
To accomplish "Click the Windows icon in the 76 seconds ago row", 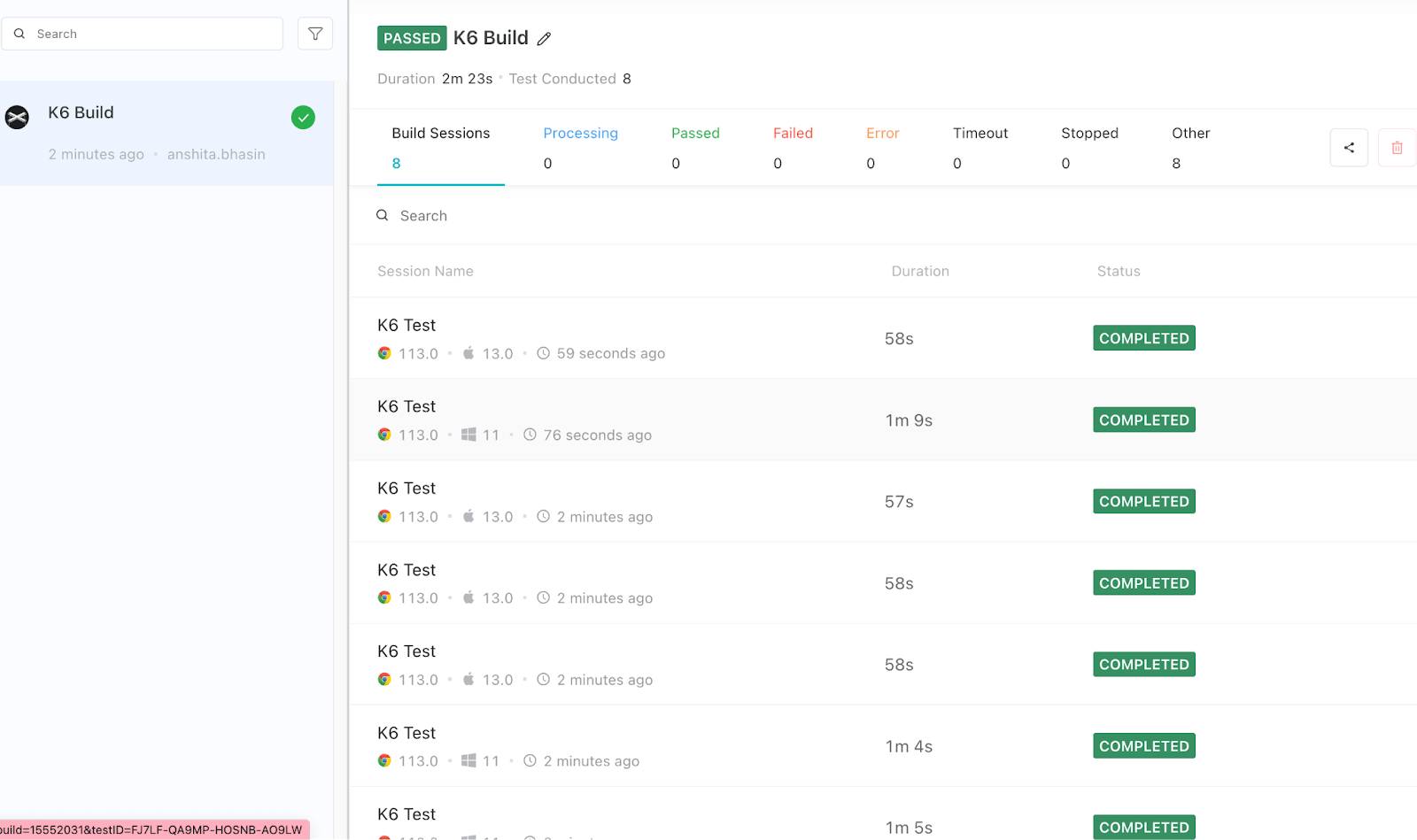I will pos(468,435).
